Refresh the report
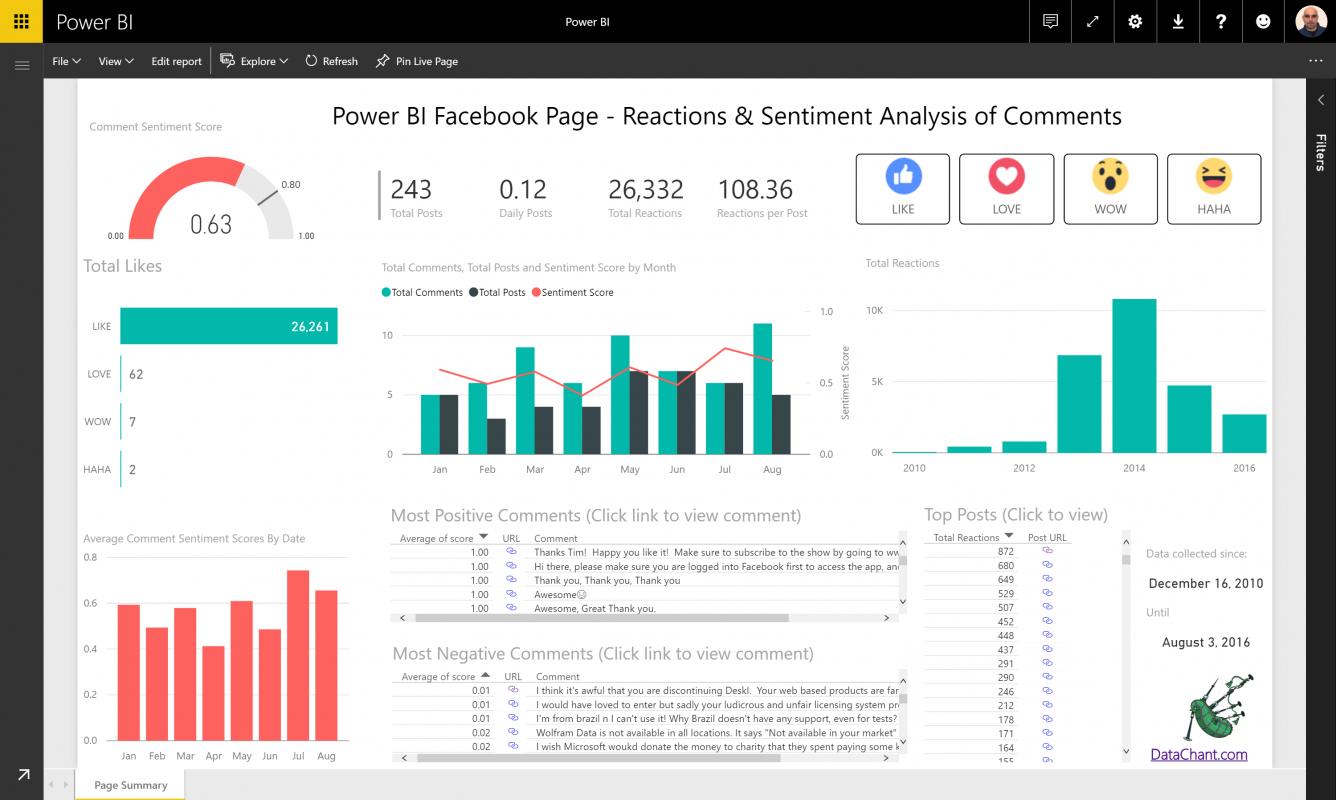Screen dimensions: 1336x800 pos(331,61)
